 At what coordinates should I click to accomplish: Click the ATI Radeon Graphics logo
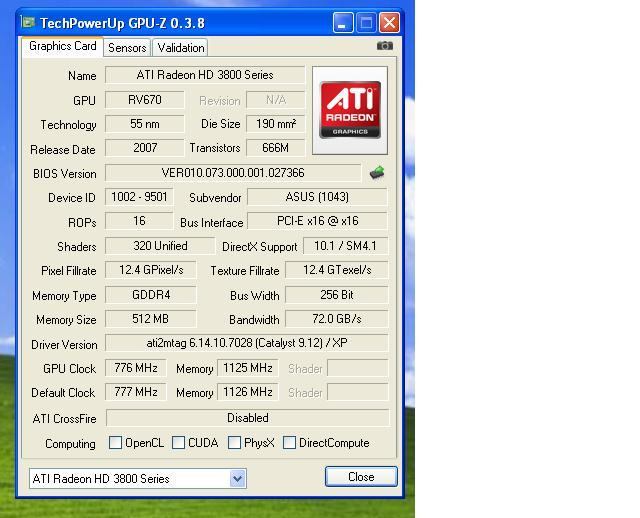pyautogui.click(x=350, y=110)
